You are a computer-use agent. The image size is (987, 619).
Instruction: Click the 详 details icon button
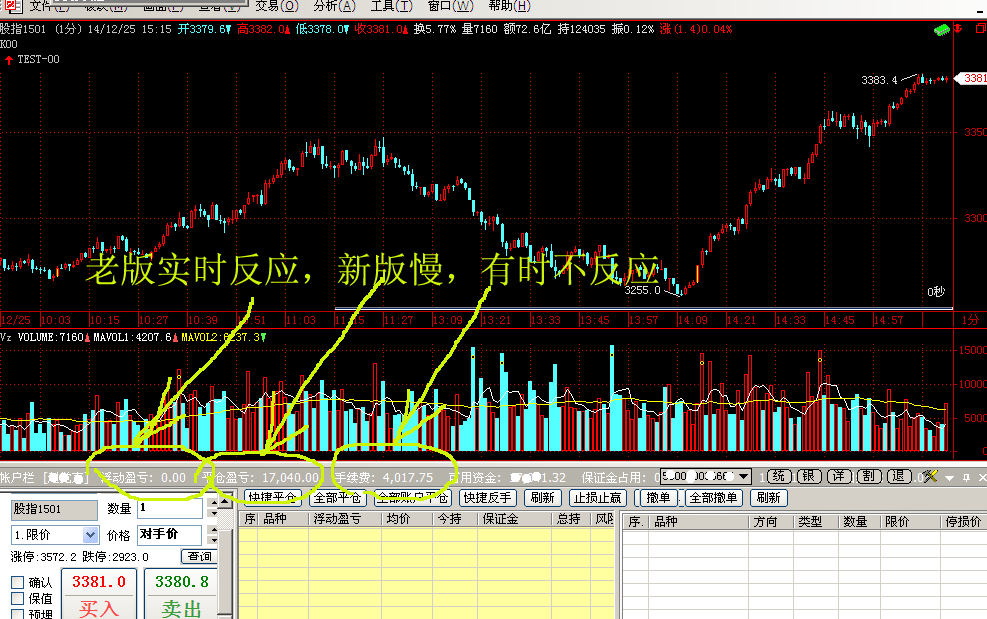click(x=840, y=477)
